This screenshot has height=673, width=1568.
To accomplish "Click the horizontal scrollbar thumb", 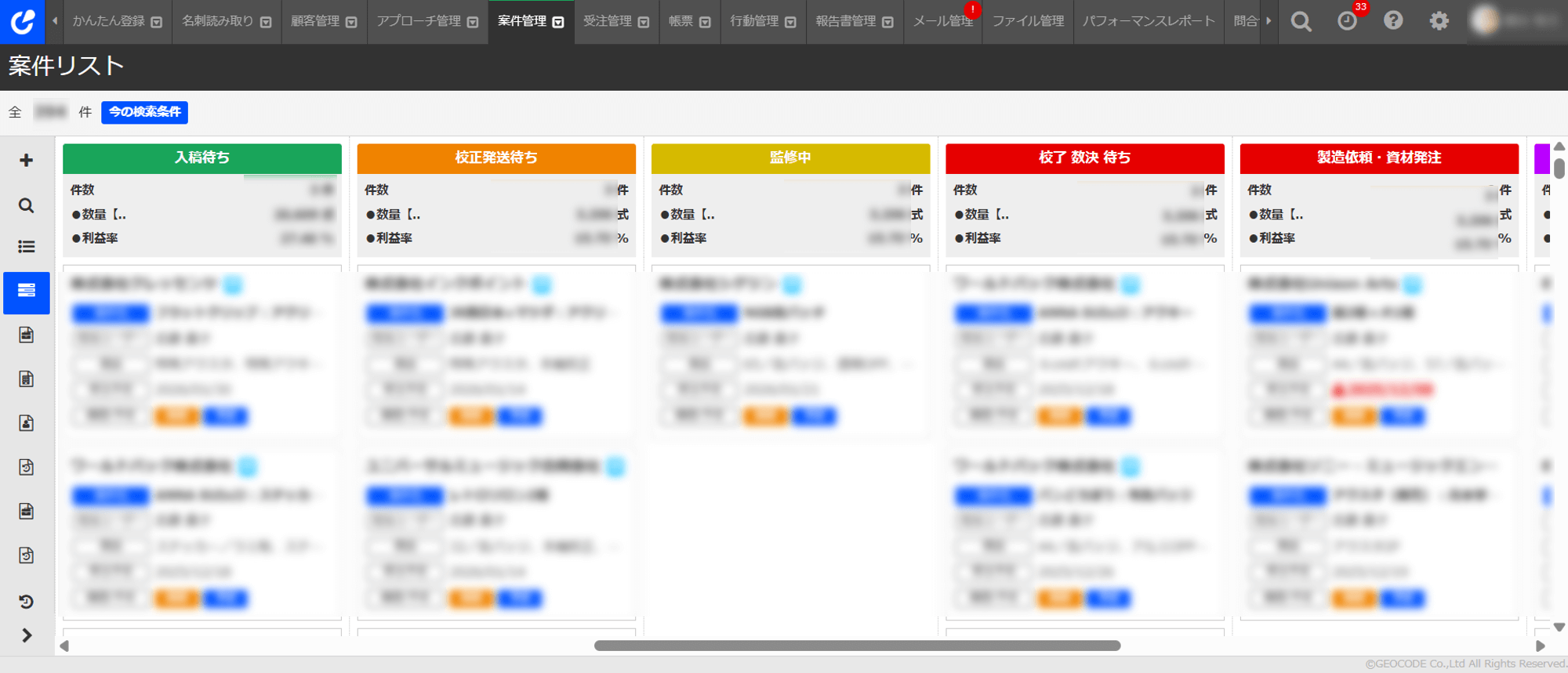I will point(857,646).
